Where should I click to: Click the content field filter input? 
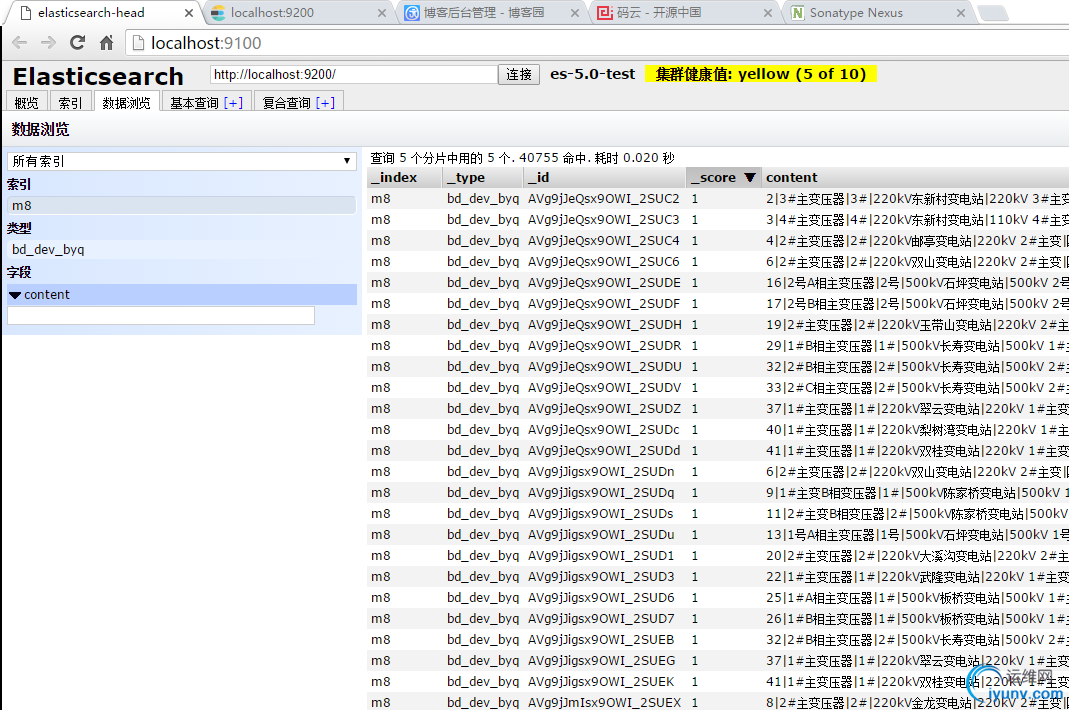pyautogui.click(x=161, y=315)
